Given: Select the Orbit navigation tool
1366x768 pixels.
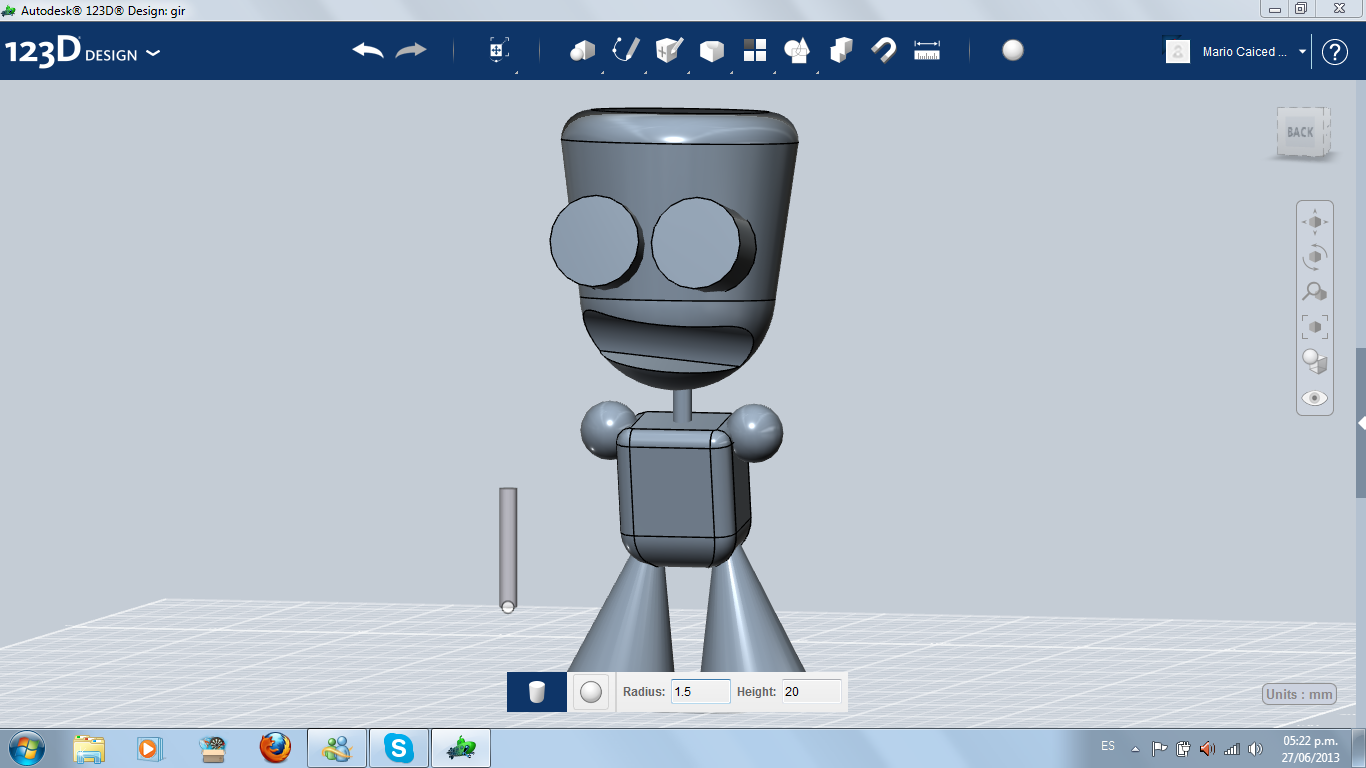Looking at the screenshot, I should point(1315,257).
